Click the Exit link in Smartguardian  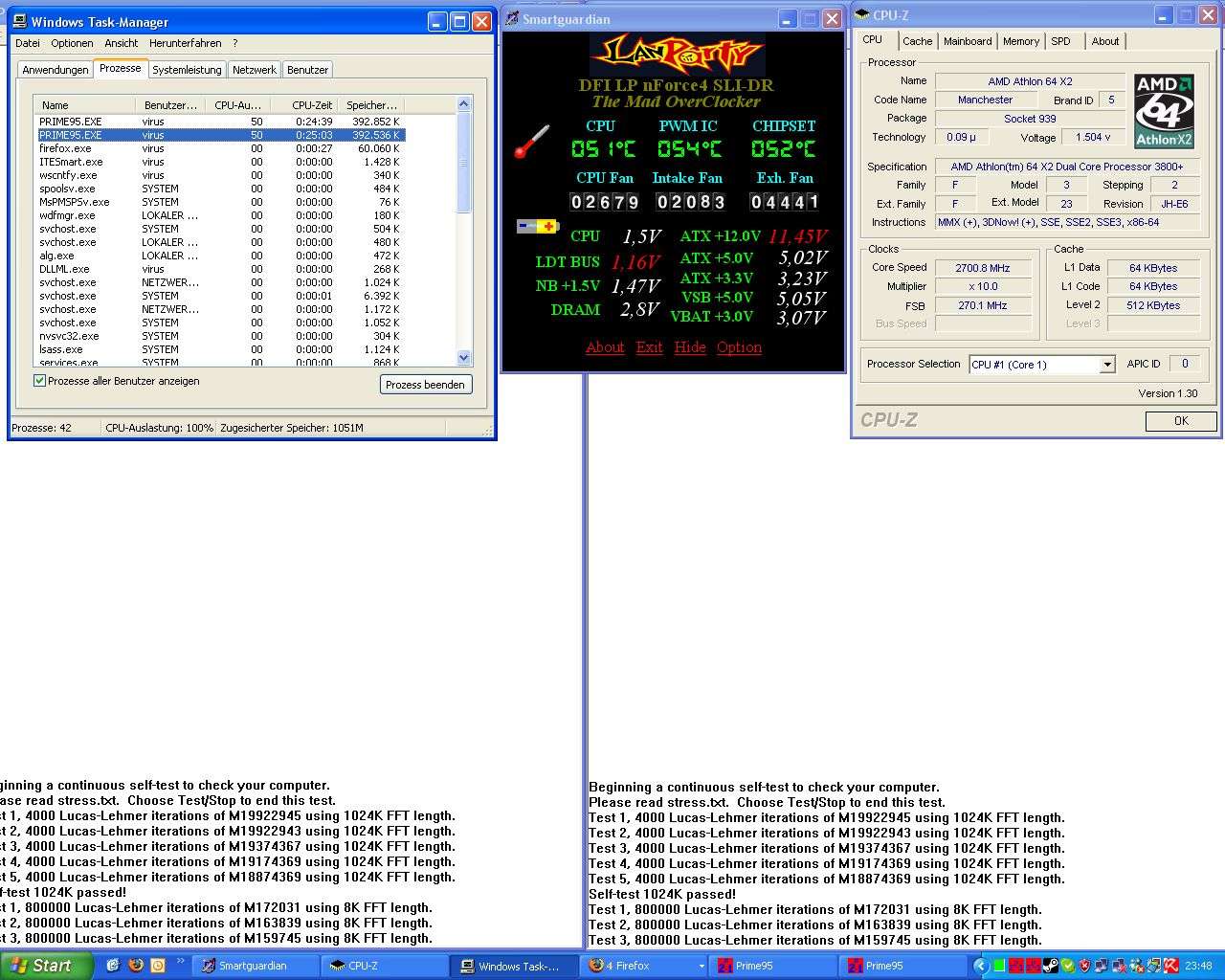point(649,347)
